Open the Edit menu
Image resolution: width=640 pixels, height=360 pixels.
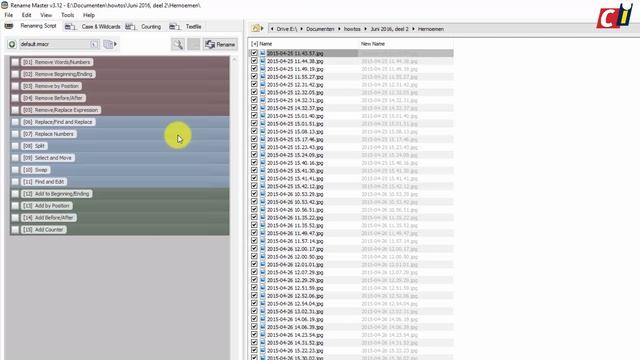click(27, 15)
